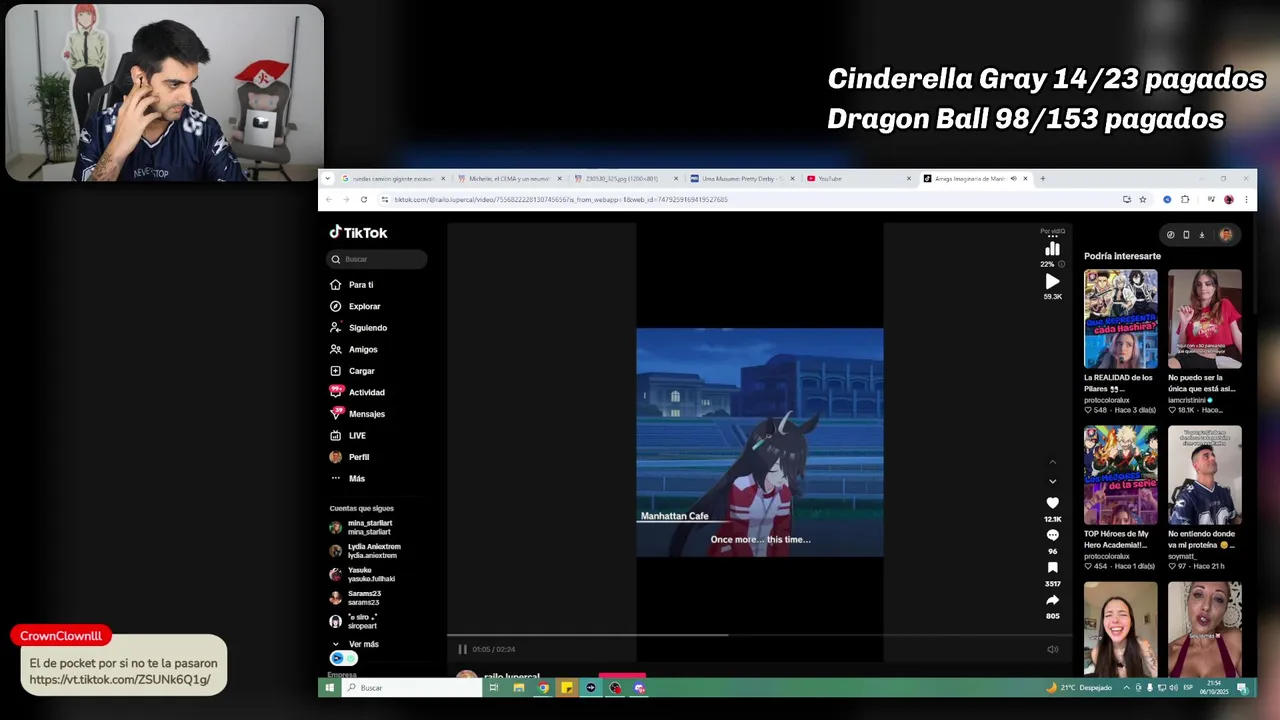Open the Para ti feed
1280x720 pixels.
tap(351, 285)
